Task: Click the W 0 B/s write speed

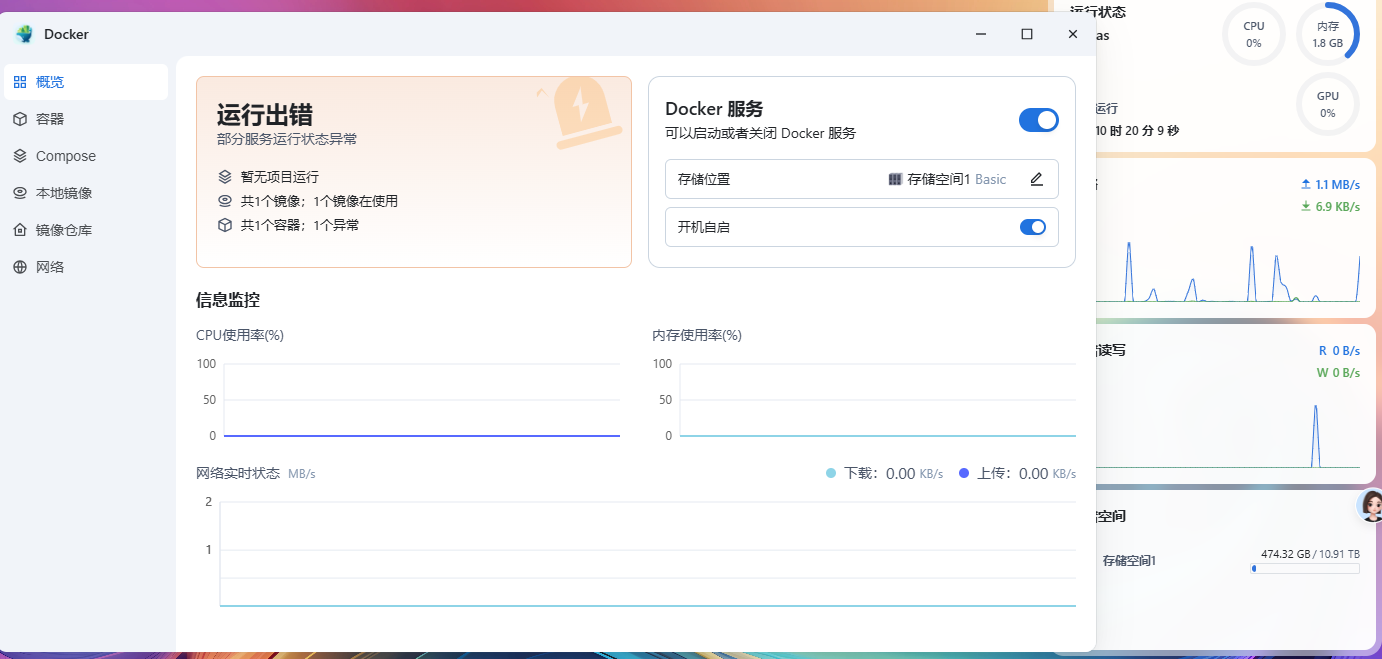Action: coord(1338,373)
